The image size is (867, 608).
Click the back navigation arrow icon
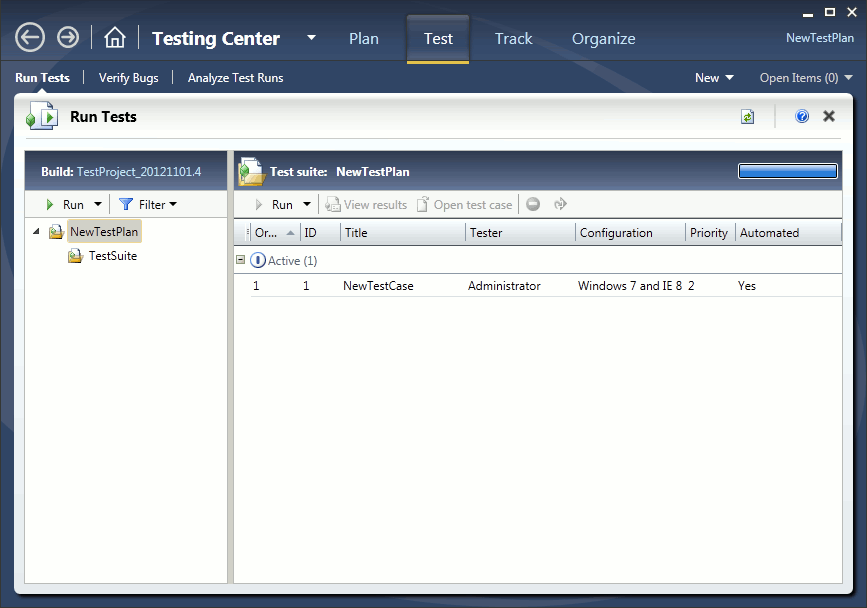point(30,38)
